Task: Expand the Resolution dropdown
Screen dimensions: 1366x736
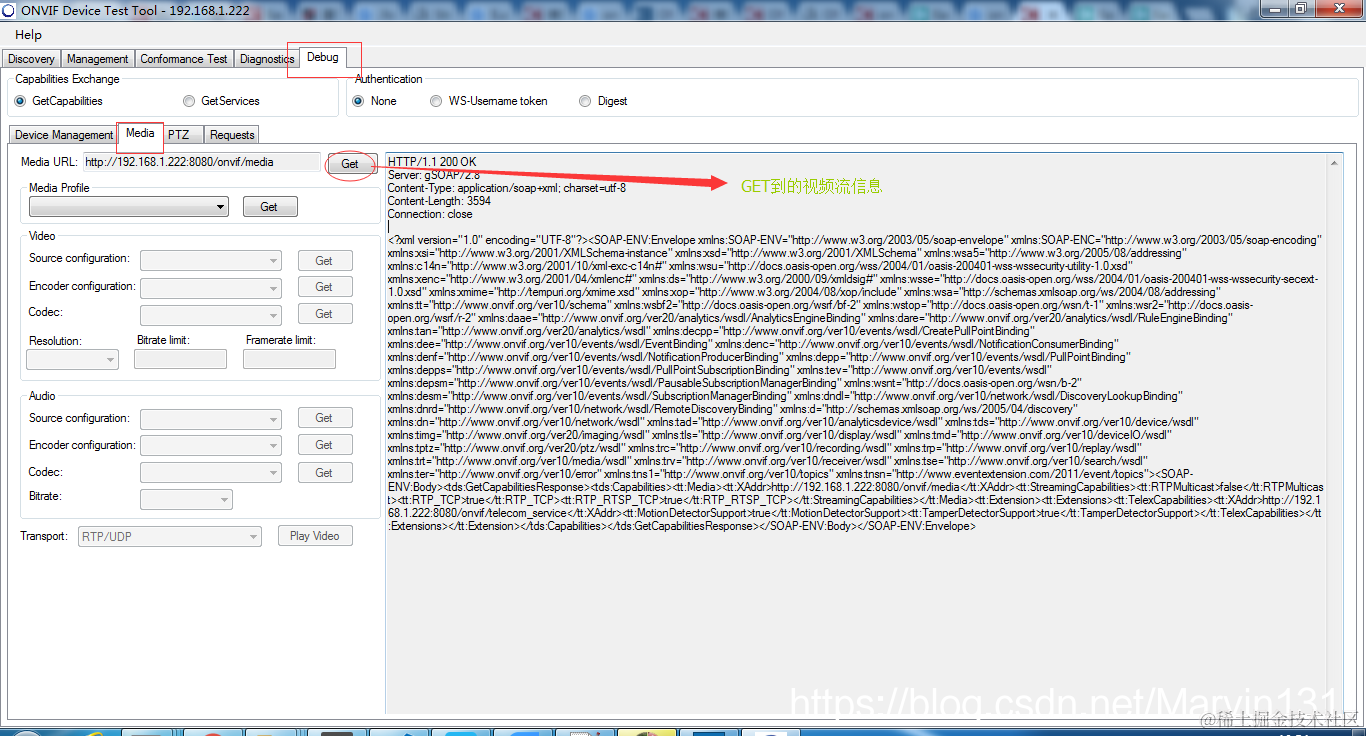Action: coord(72,359)
